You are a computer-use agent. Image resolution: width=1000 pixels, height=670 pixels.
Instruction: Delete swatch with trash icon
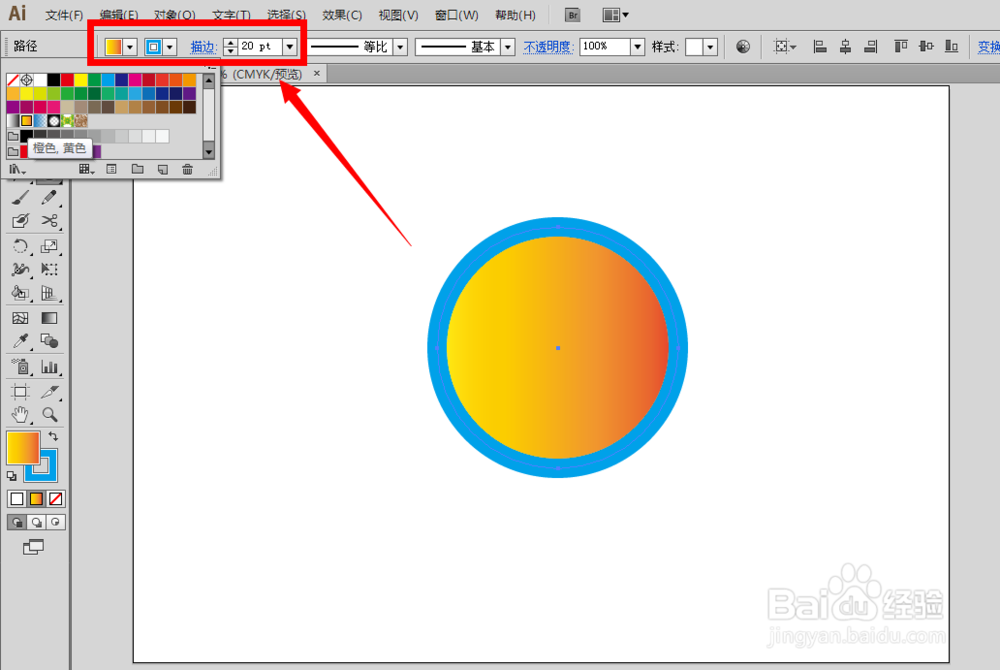coord(187,169)
